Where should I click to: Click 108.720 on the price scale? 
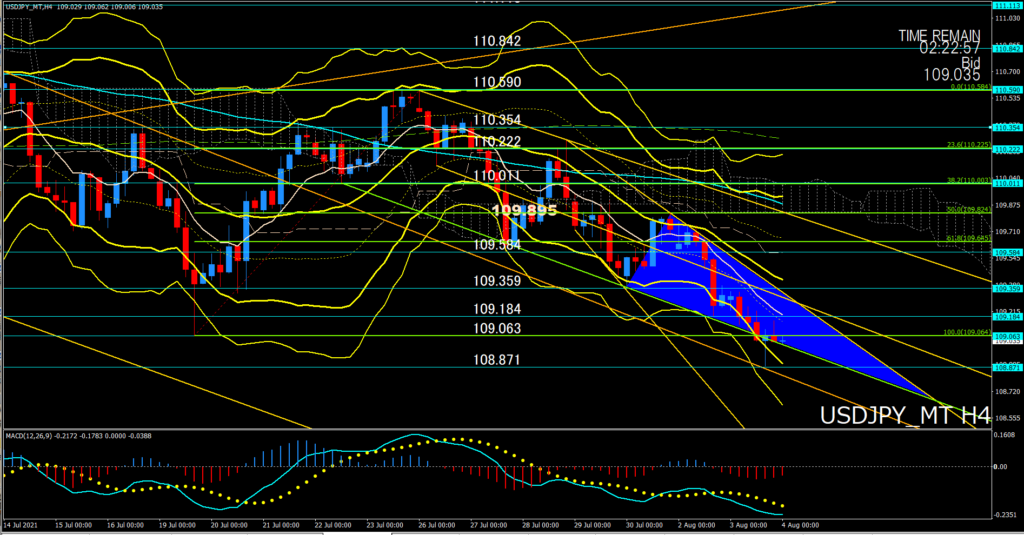pos(1007,391)
